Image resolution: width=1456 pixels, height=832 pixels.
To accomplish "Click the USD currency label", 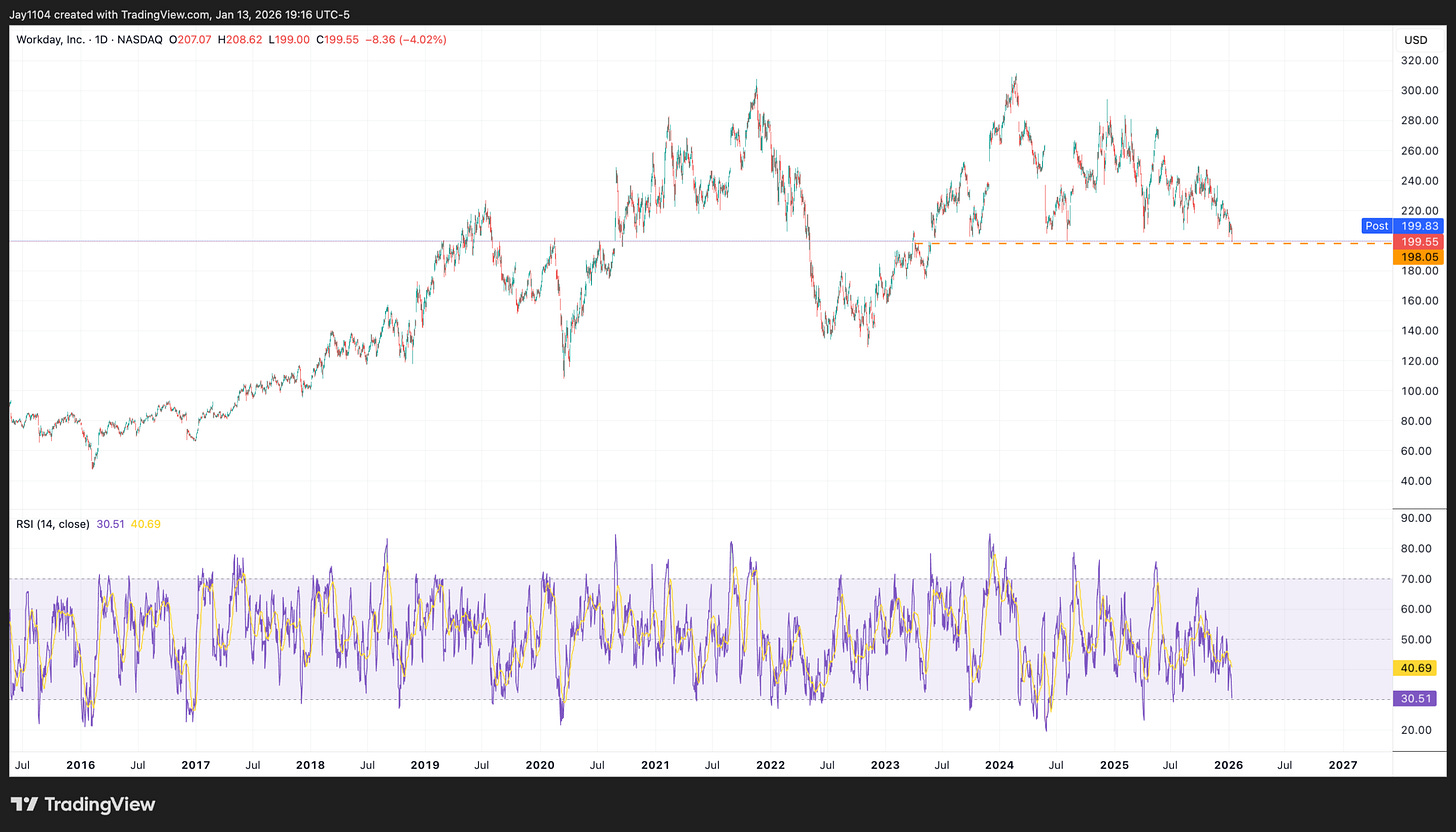I will (1415, 40).
